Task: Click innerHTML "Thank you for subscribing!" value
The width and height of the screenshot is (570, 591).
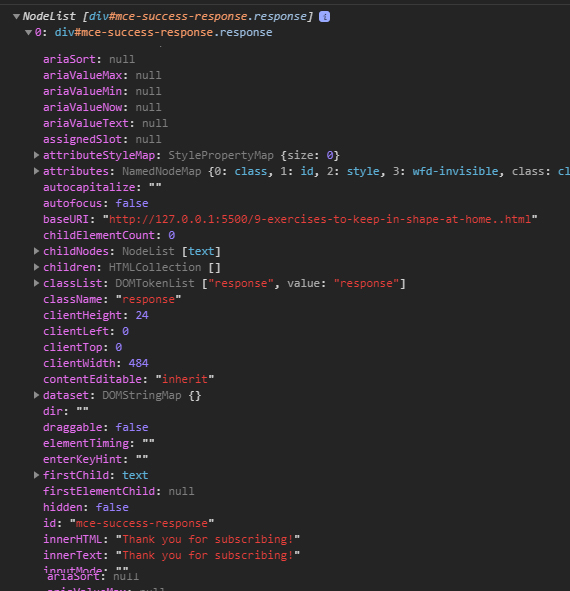Action: [x=208, y=539]
